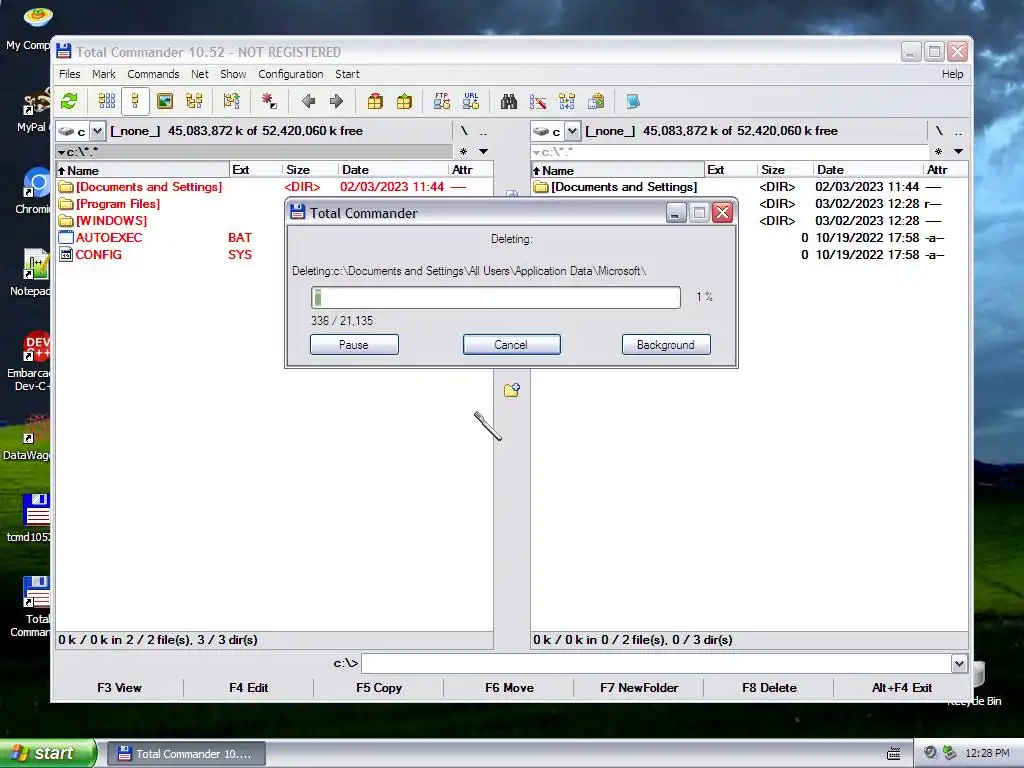The image size is (1024, 768).
Task: Open the FTP connect icon
Action: pyautogui.click(x=441, y=101)
